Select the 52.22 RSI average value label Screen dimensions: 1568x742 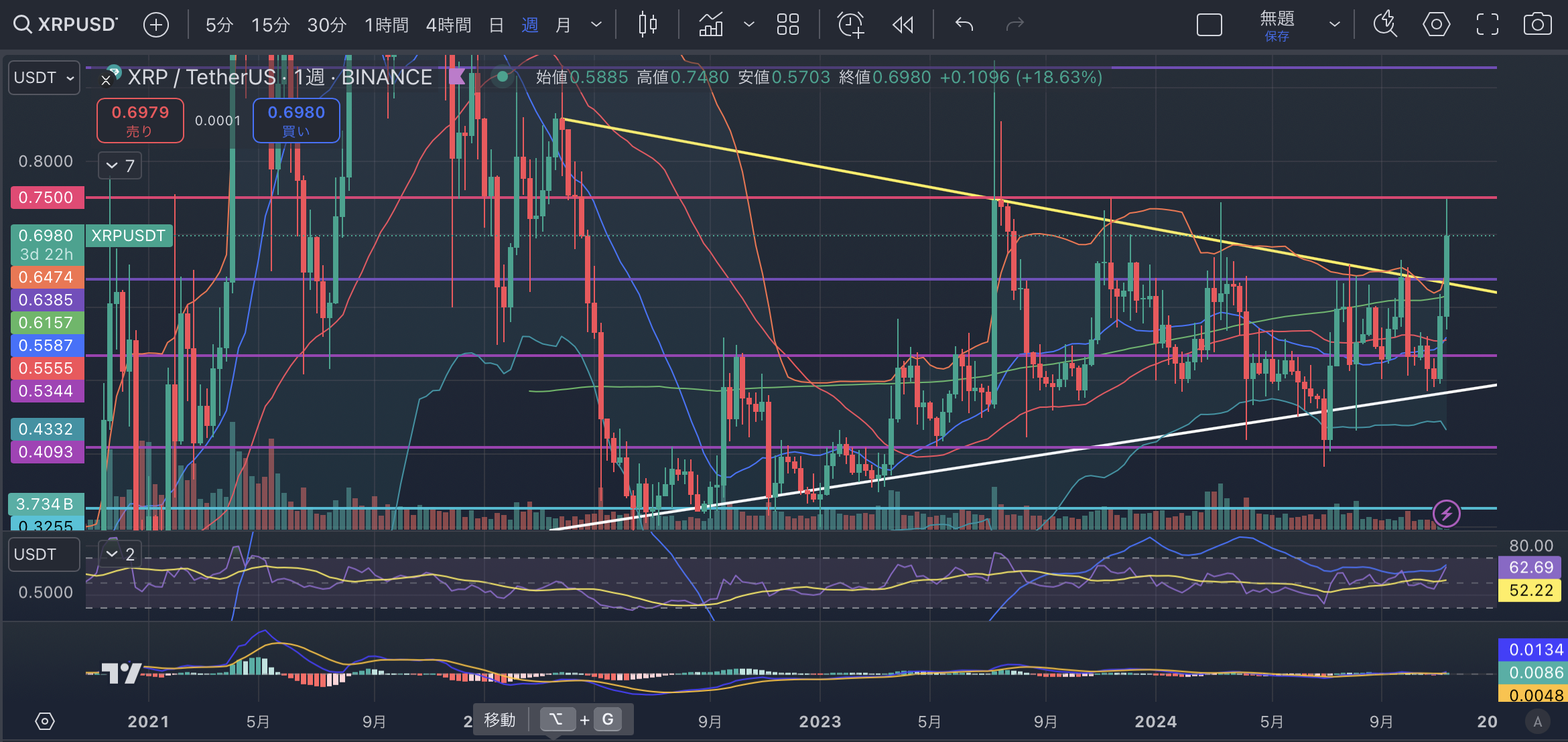pyautogui.click(x=1530, y=590)
